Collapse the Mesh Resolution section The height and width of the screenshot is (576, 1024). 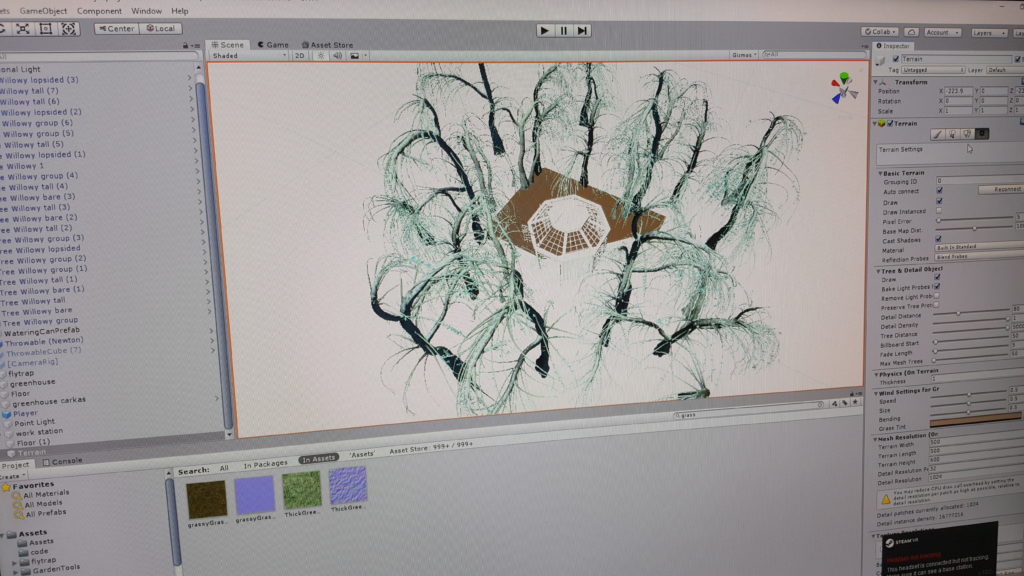click(x=875, y=439)
